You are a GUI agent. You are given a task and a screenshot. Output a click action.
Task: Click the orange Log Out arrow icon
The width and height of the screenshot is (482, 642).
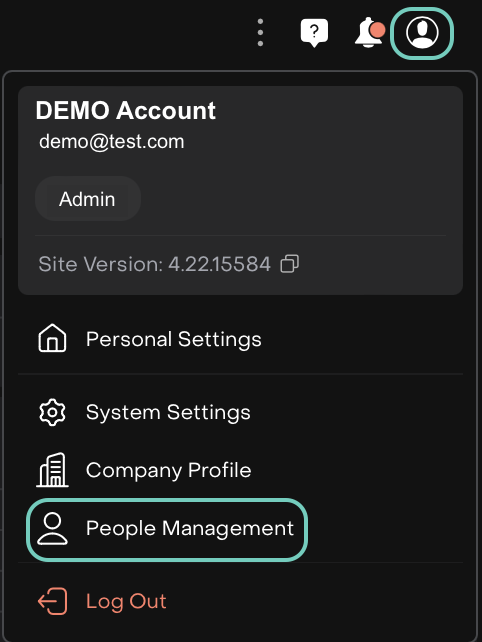(x=52, y=601)
